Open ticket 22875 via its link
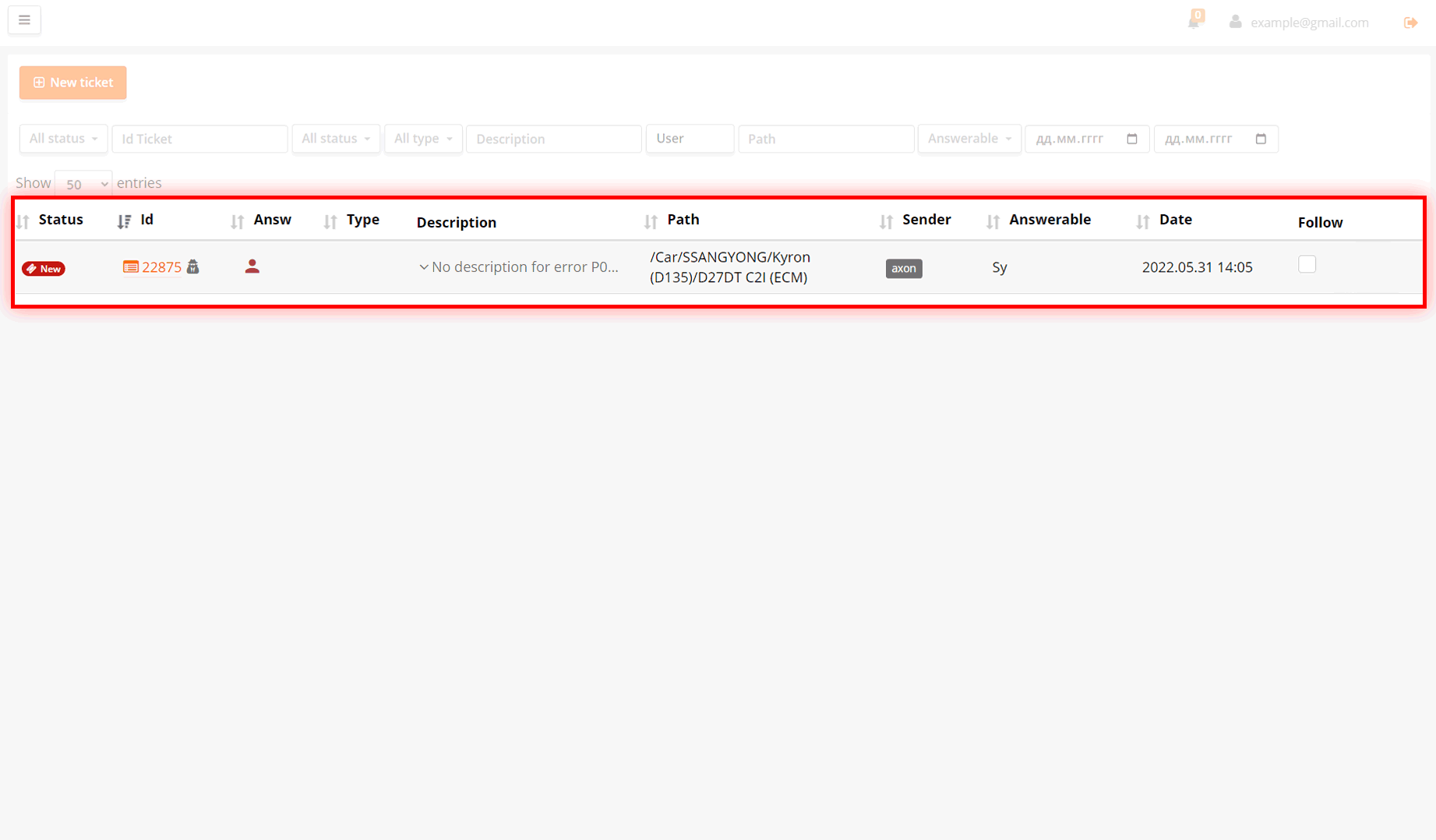The image size is (1436, 840). tap(161, 266)
